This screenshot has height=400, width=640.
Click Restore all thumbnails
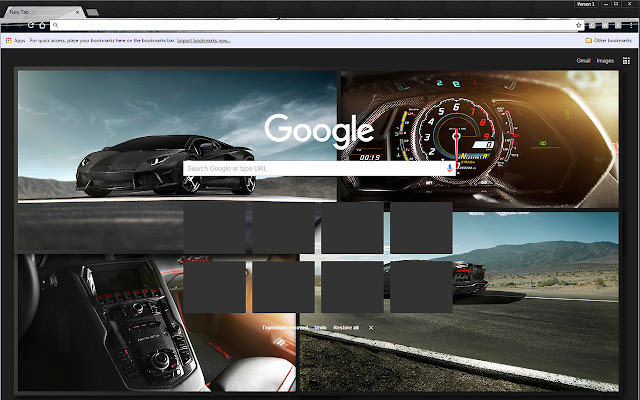pyautogui.click(x=346, y=328)
